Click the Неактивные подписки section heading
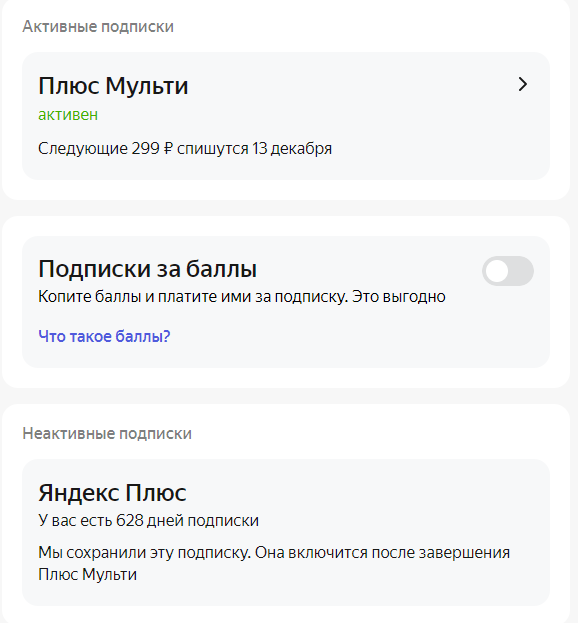The image size is (578, 623). (x=107, y=433)
